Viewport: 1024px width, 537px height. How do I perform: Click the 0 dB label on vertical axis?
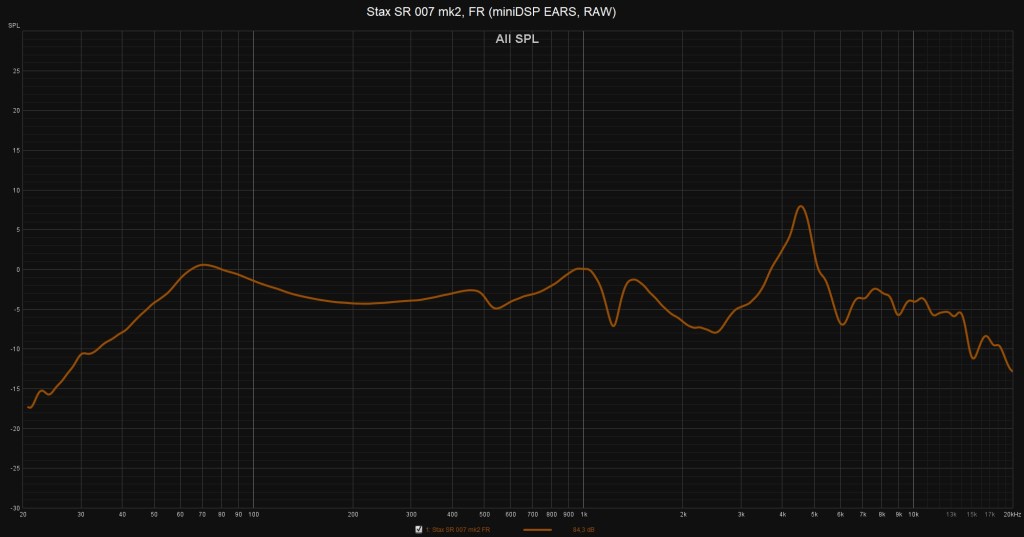16,269
